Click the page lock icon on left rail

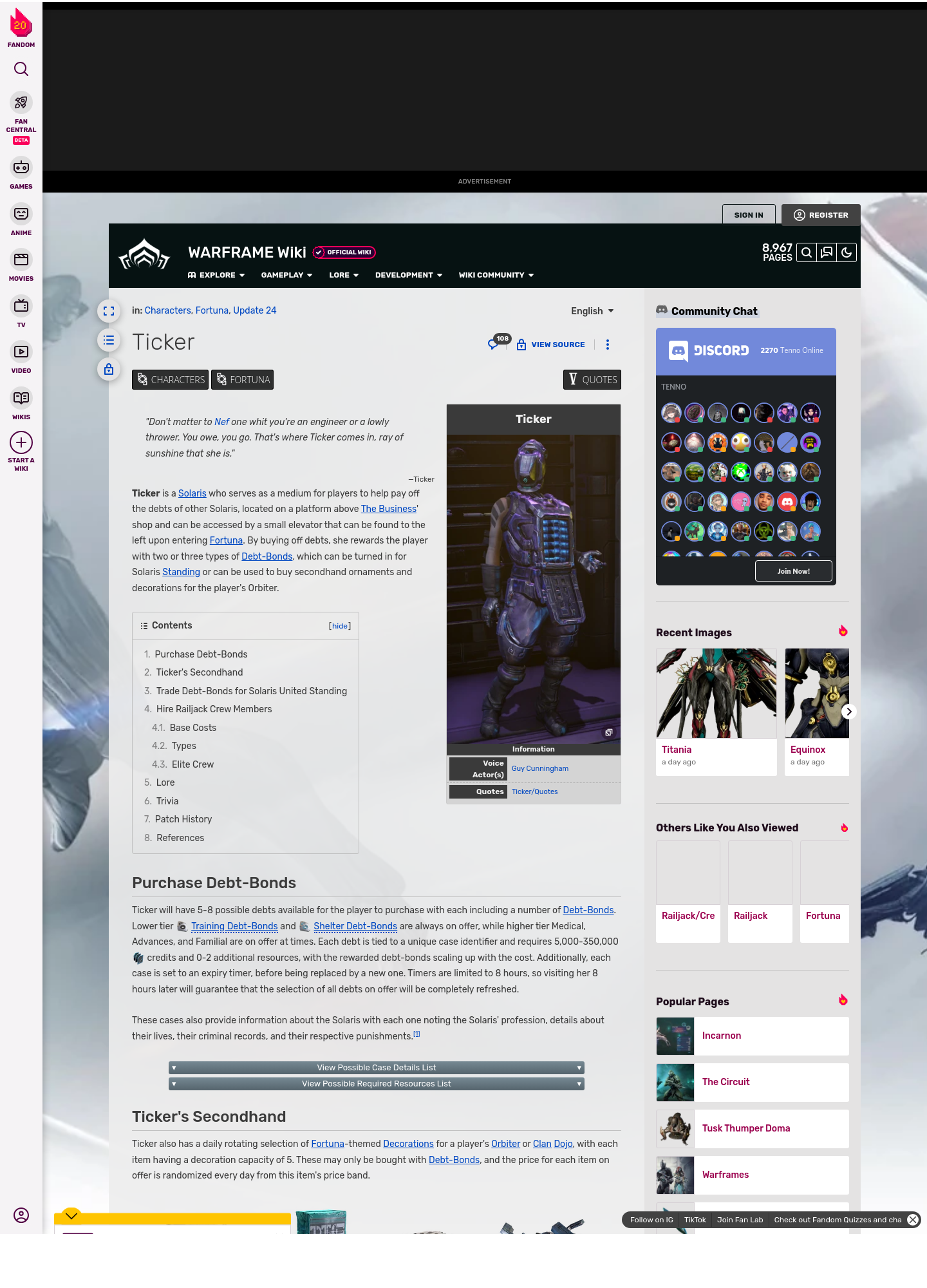(x=109, y=369)
